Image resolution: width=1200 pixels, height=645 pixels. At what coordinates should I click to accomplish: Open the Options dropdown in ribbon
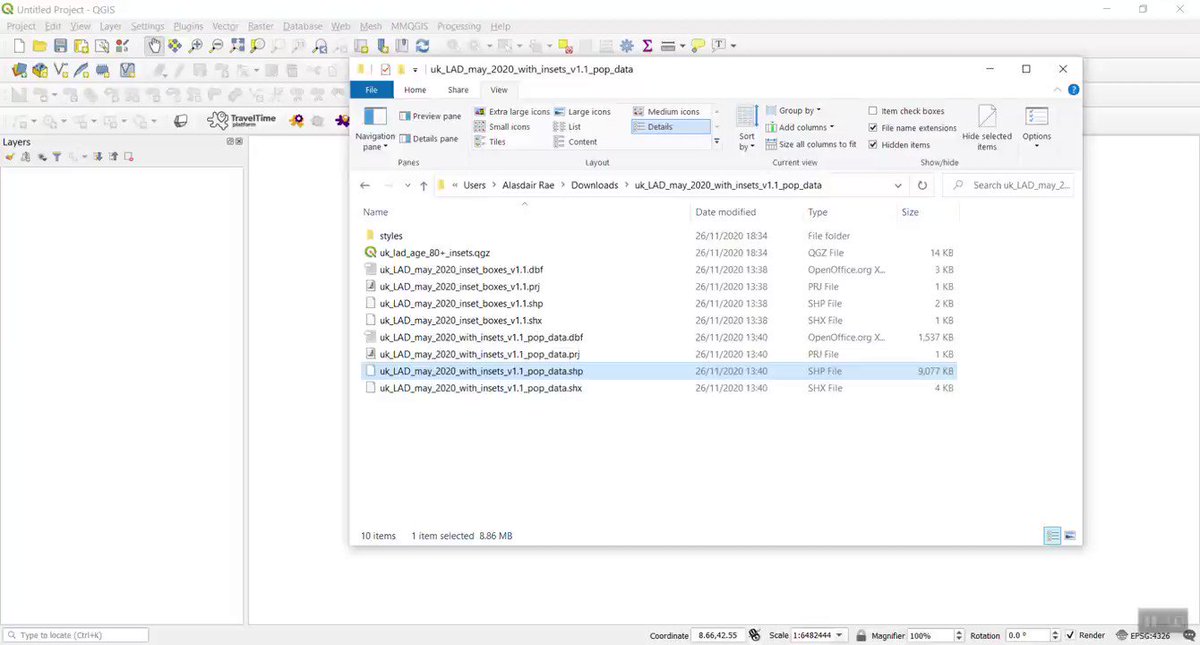[1037, 128]
